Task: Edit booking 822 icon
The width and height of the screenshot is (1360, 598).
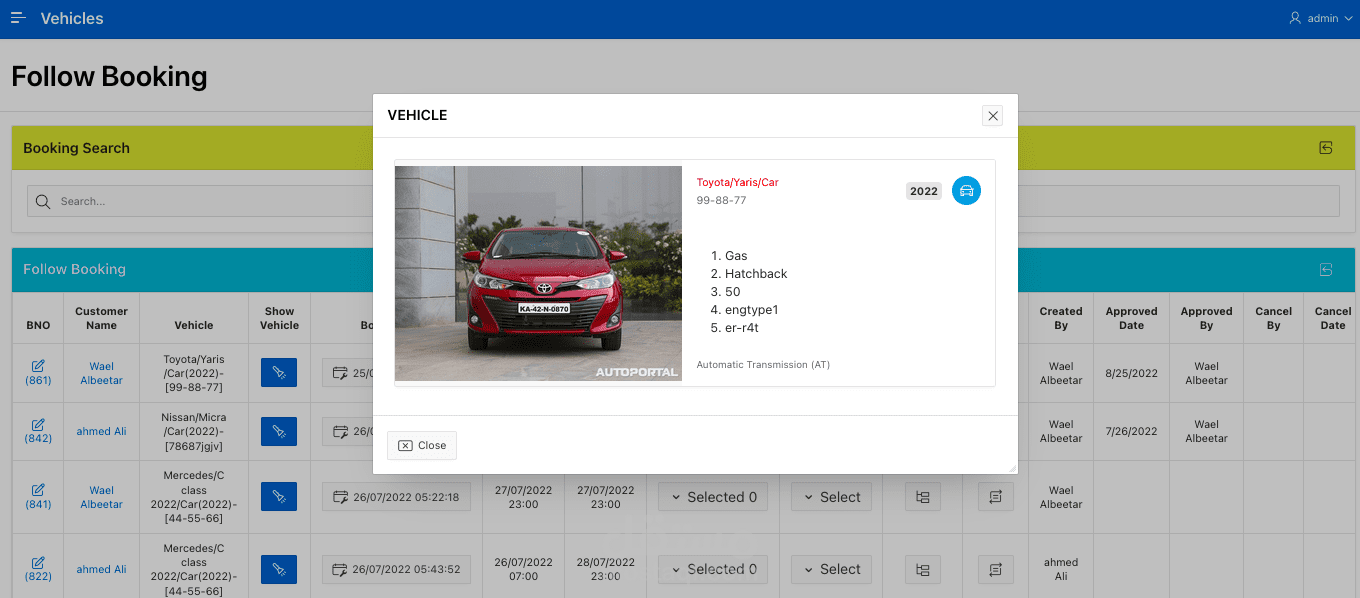Action: point(38,562)
